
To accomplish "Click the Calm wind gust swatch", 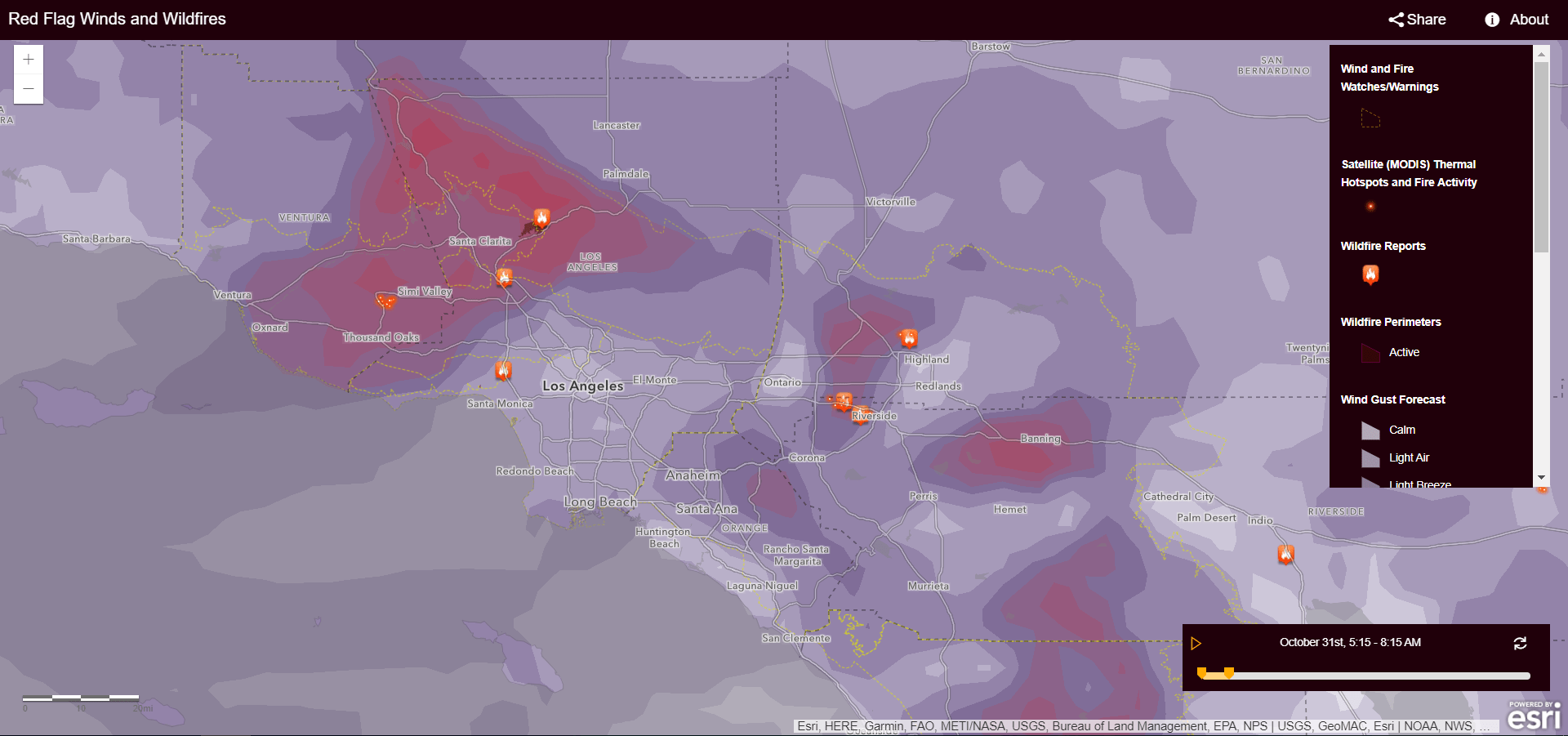I will click(1370, 430).
